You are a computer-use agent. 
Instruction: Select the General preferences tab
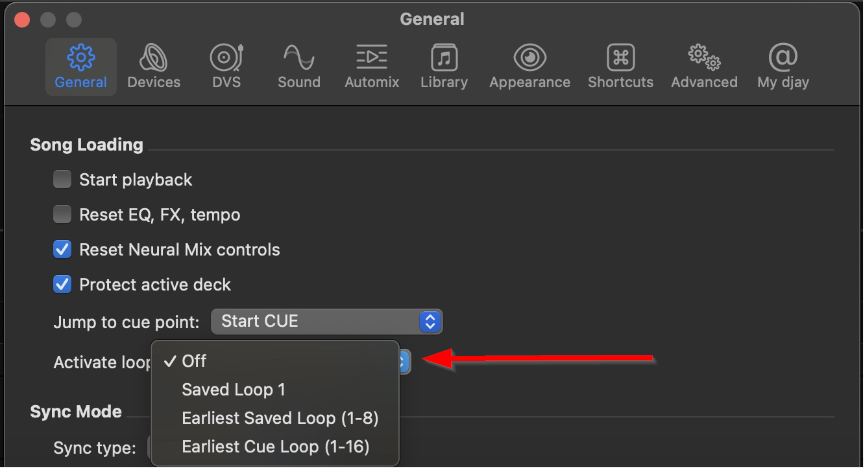[81, 66]
